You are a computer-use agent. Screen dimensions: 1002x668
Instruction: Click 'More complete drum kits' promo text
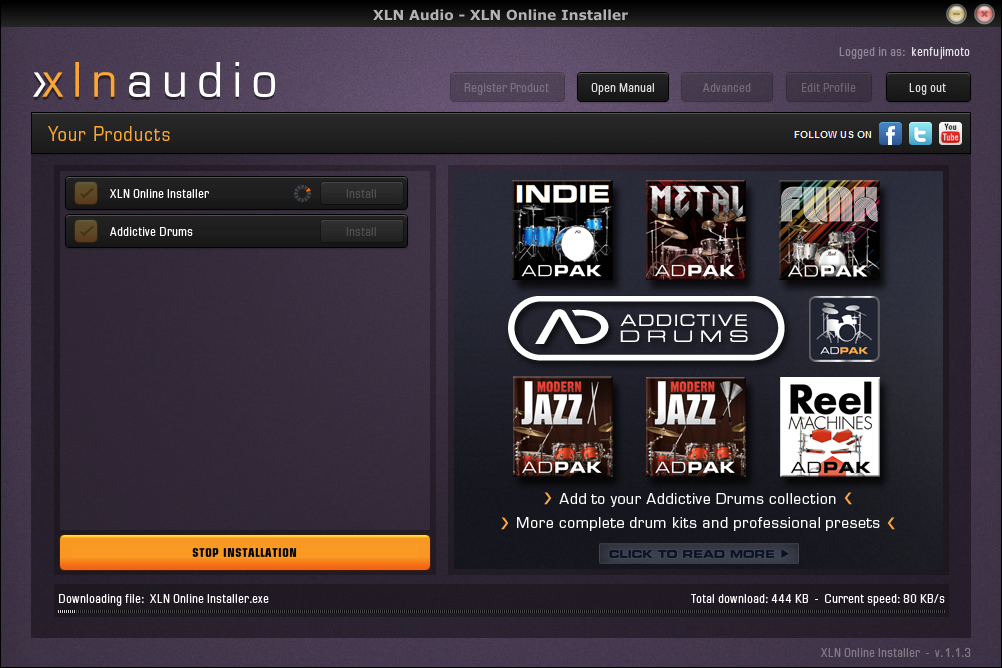(x=698, y=523)
